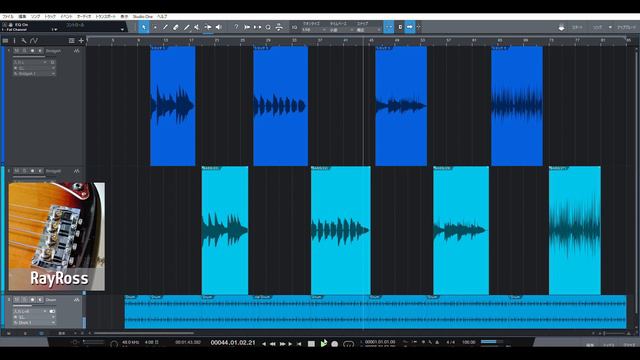The width and height of the screenshot is (640, 360).
Task: Click the IQ input quantize icon
Action: (x=294, y=27)
